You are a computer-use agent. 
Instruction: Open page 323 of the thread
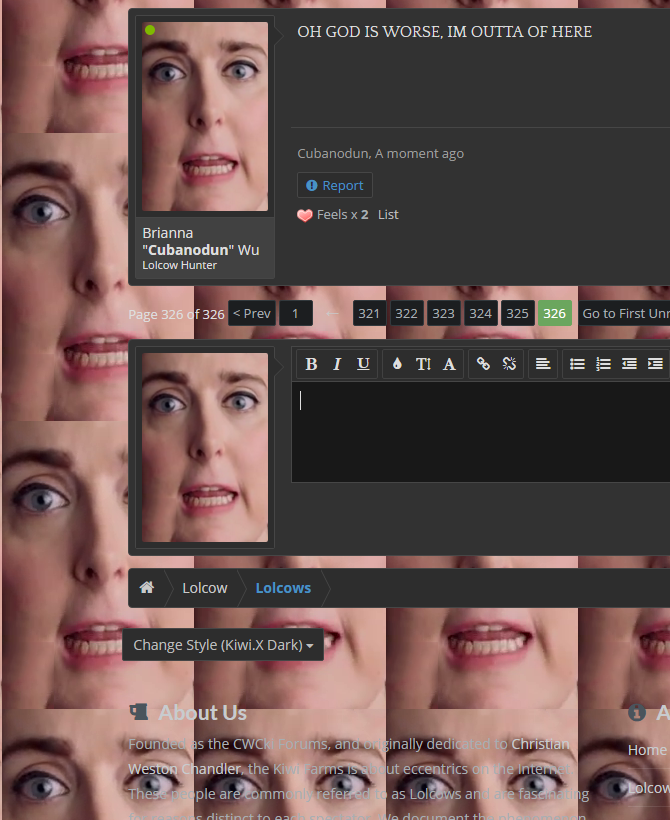(x=444, y=313)
